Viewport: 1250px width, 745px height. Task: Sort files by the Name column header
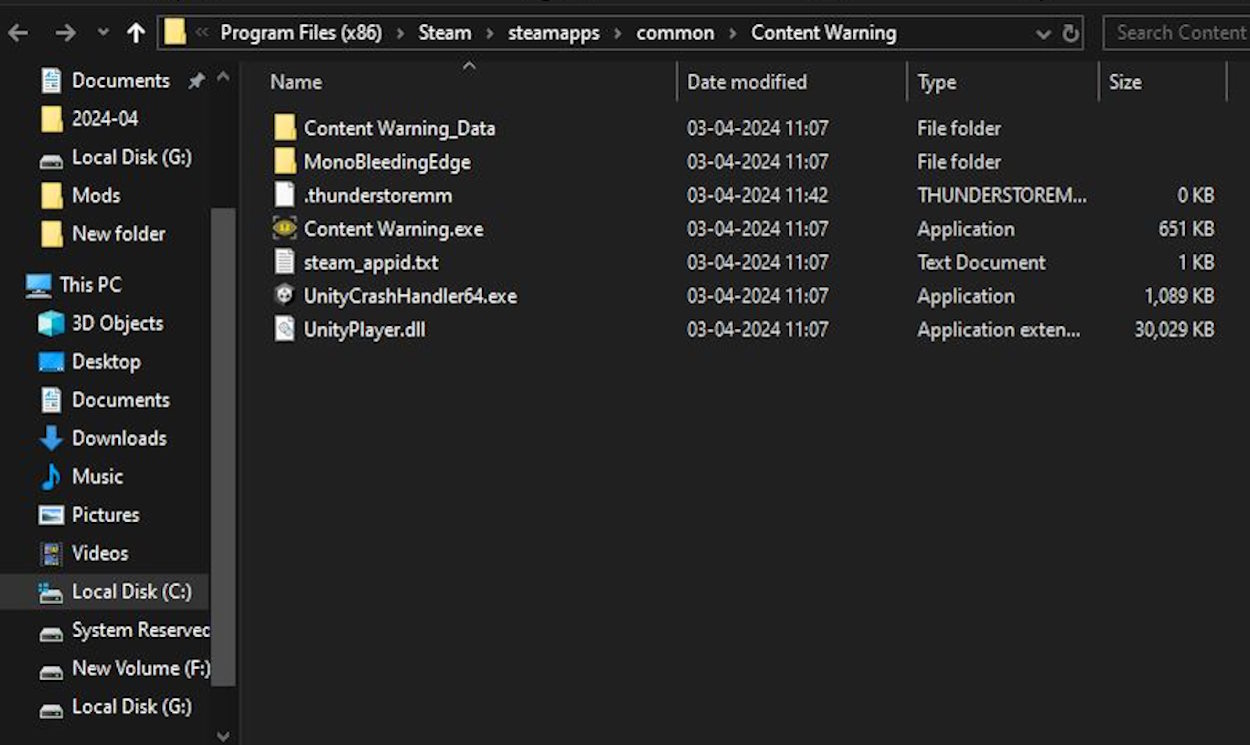[295, 82]
